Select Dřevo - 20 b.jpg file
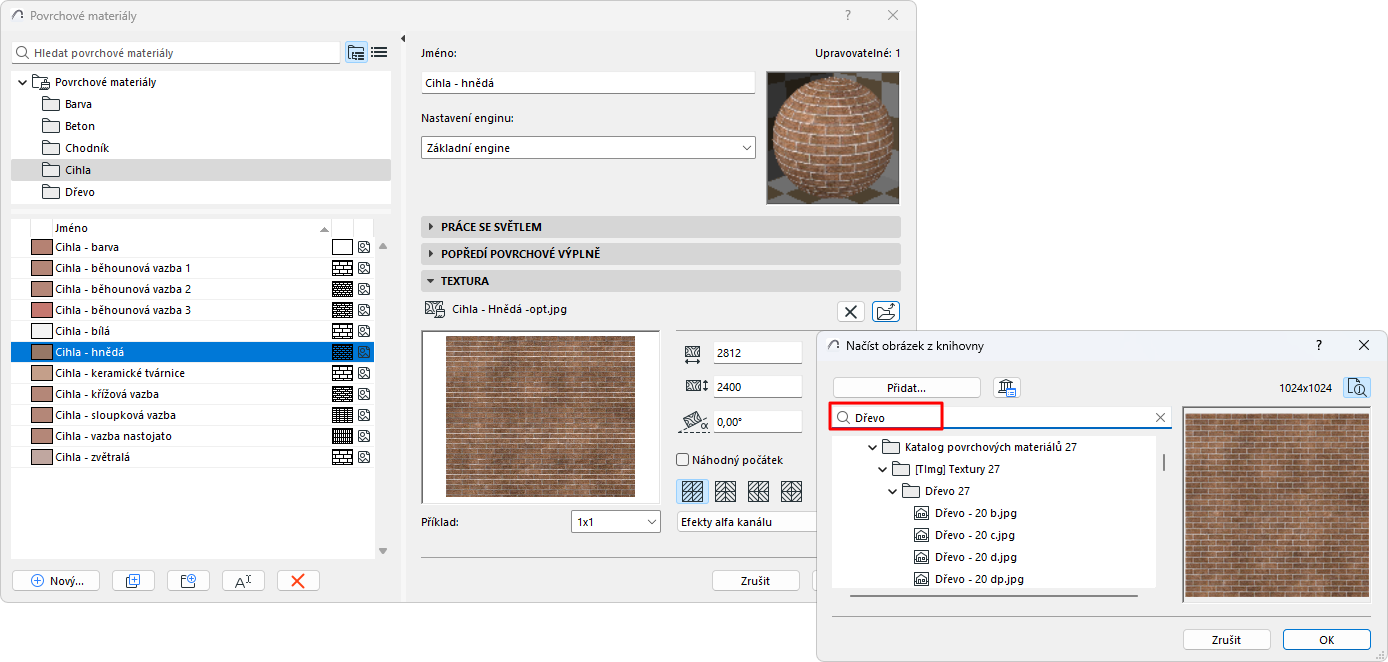The width and height of the screenshot is (1388, 662). [x=966, y=513]
